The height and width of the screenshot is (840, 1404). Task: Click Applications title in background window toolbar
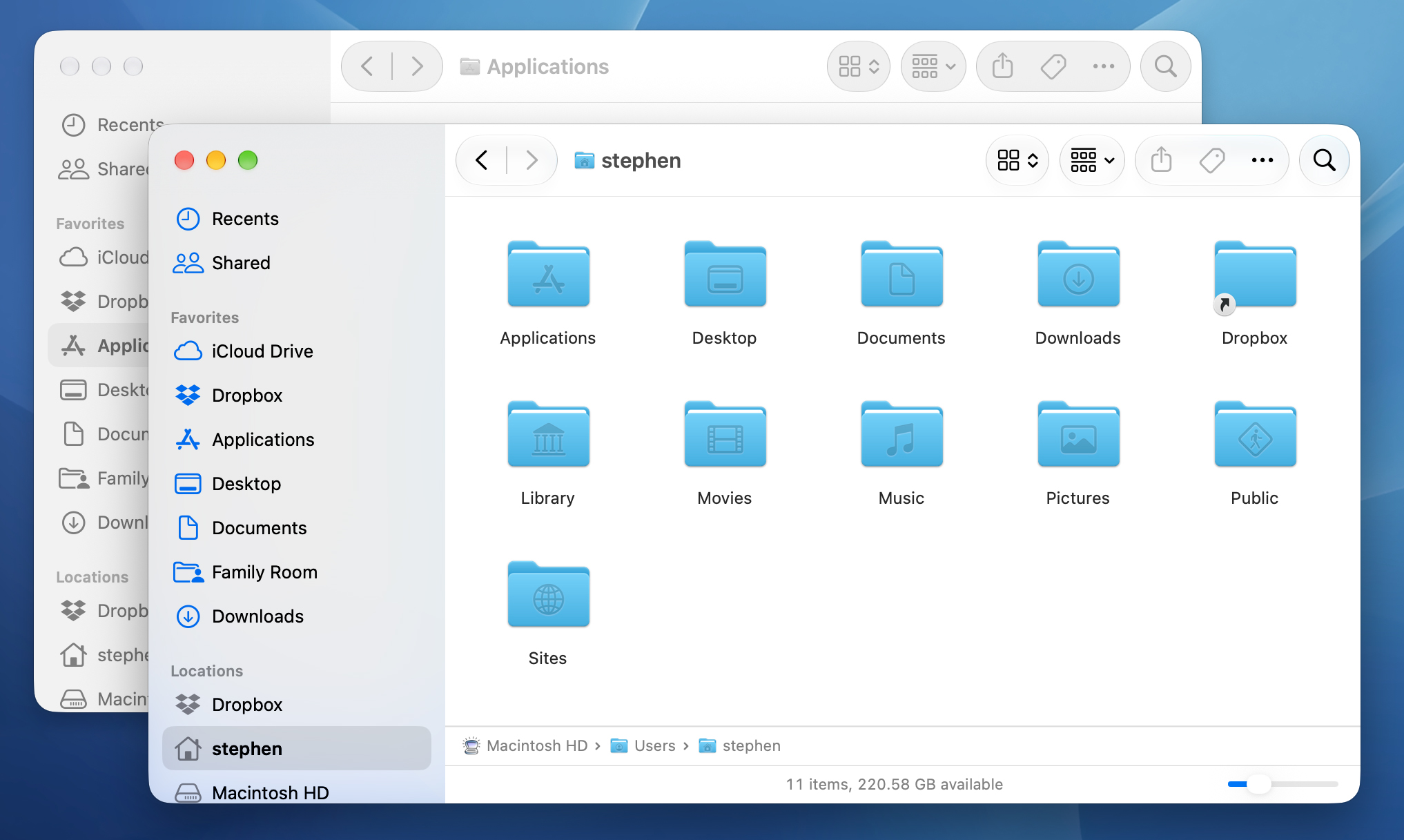click(x=534, y=66)
